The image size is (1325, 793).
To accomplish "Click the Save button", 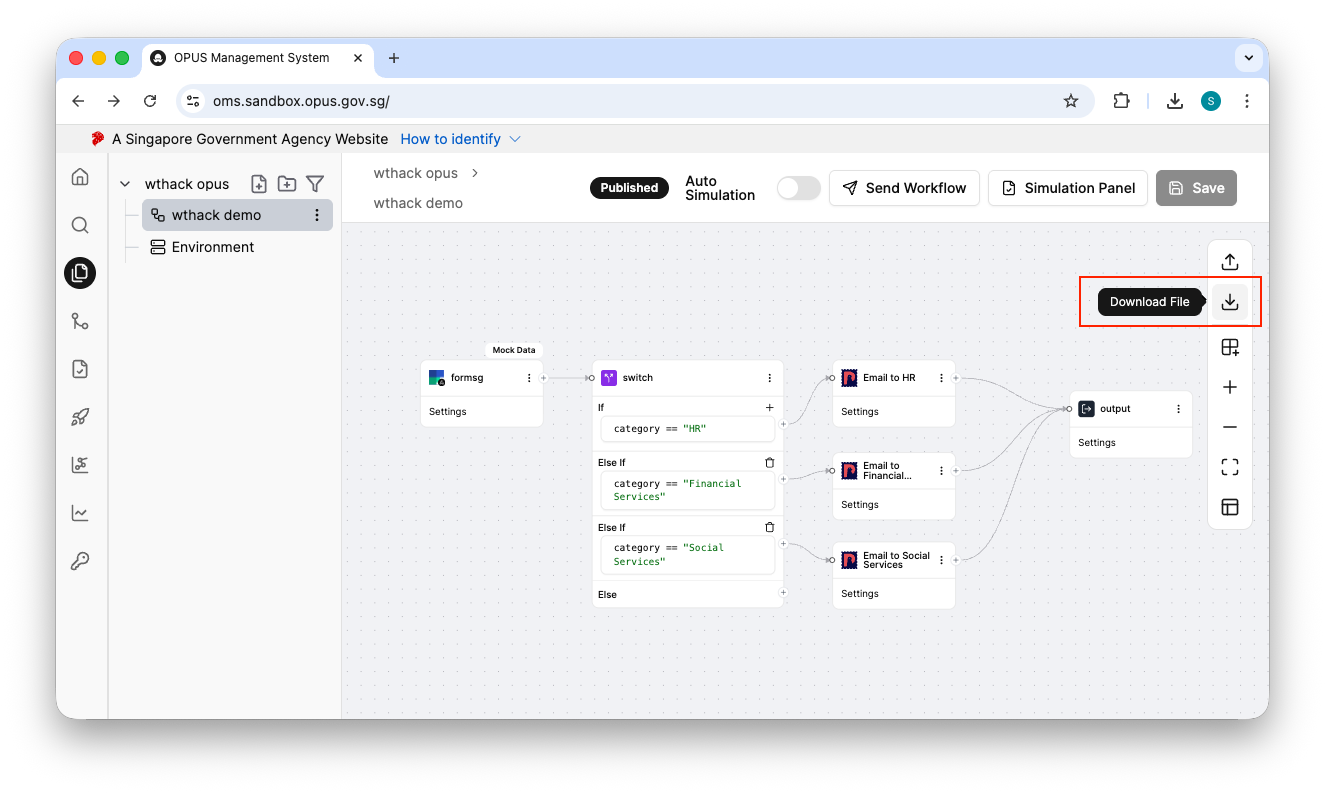I will [1196, 188].
